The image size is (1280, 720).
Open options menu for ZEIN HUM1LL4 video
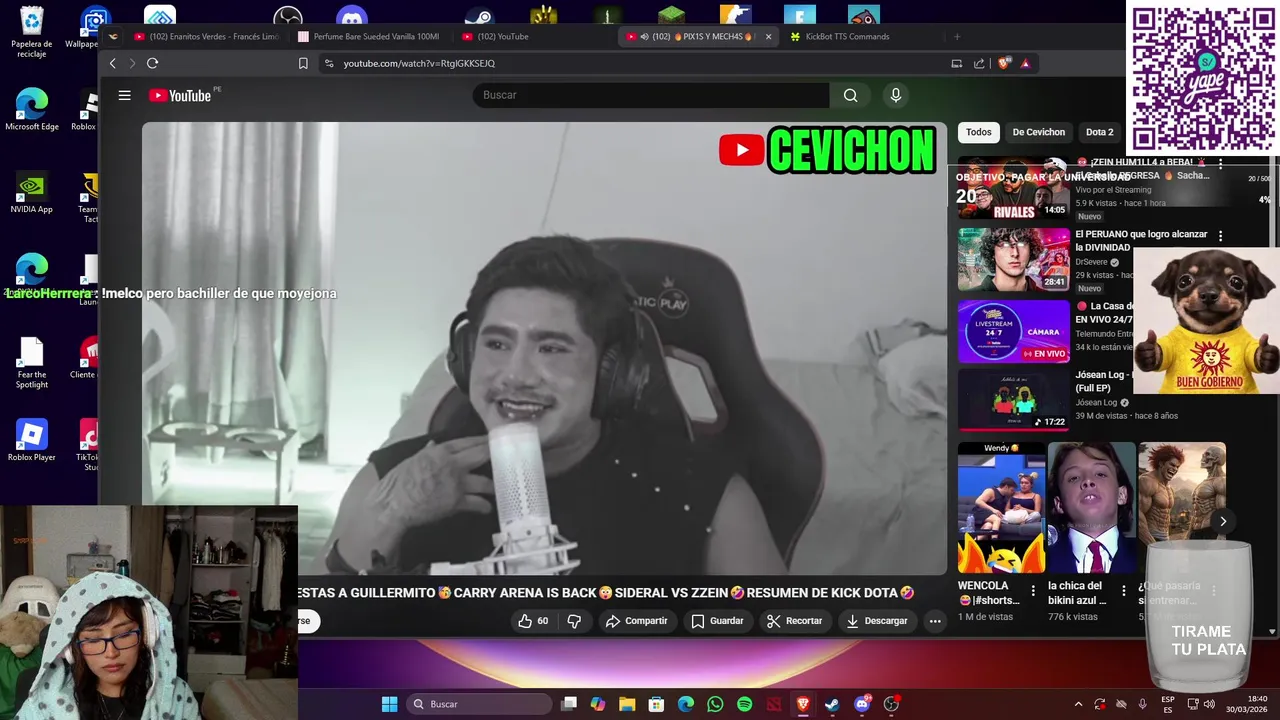(x=1220, y=163)
